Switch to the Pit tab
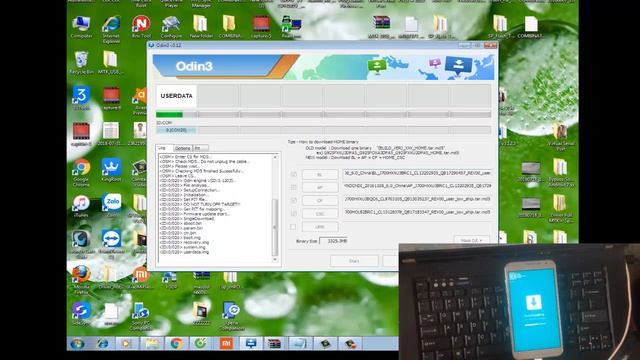 200,148
